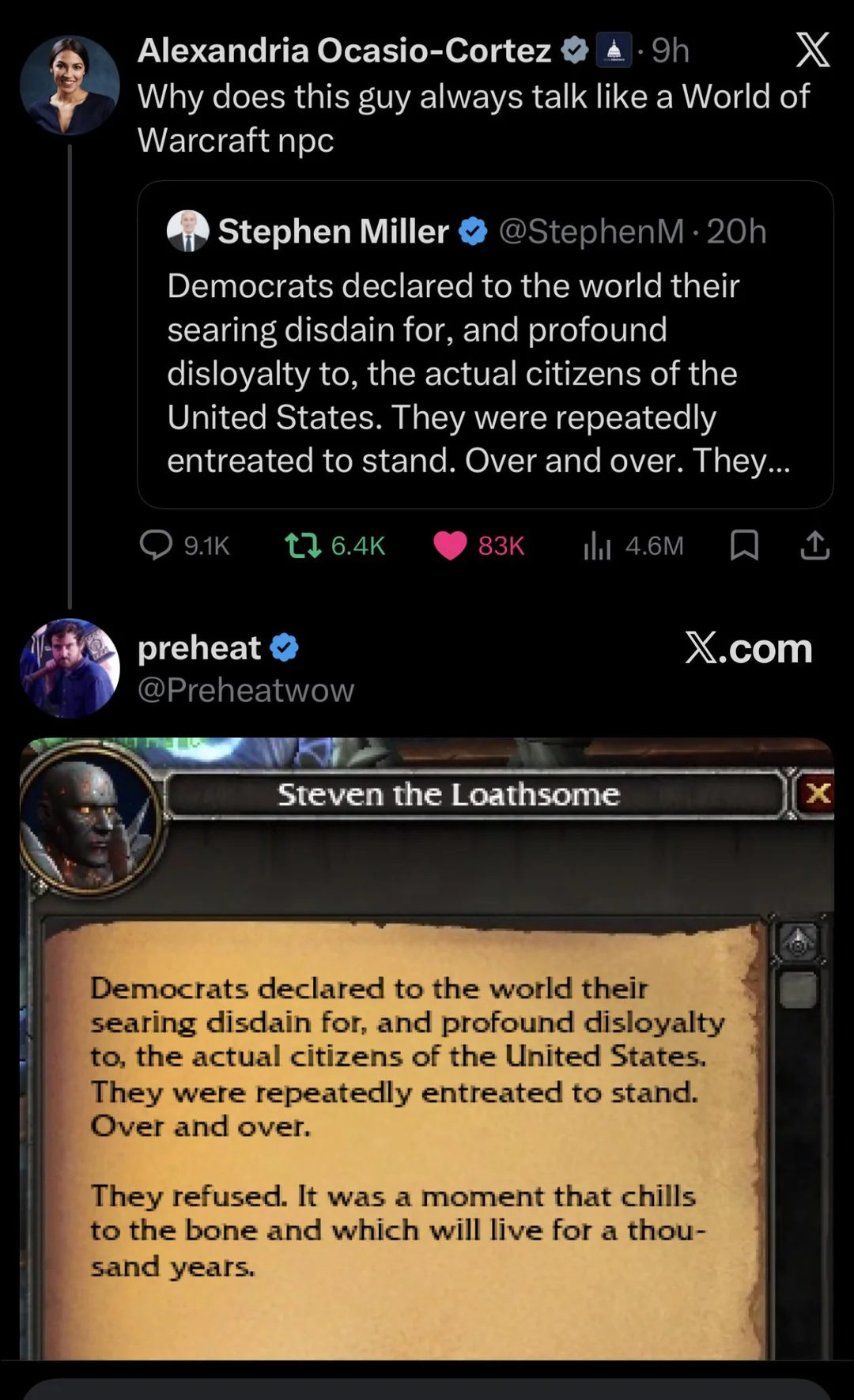Image resolution: width=854 pixels, height=1400 pixels.
Task: Tap the share upload arrow icon
Action: [815, 545]
